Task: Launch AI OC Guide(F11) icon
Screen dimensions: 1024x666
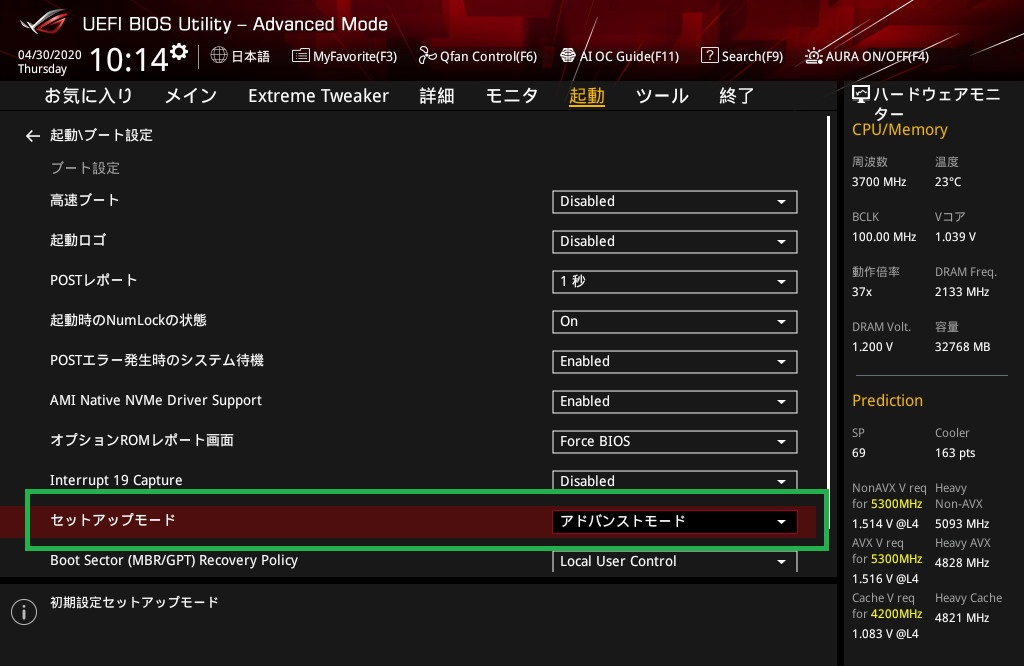Action: (x=568, y=56)
